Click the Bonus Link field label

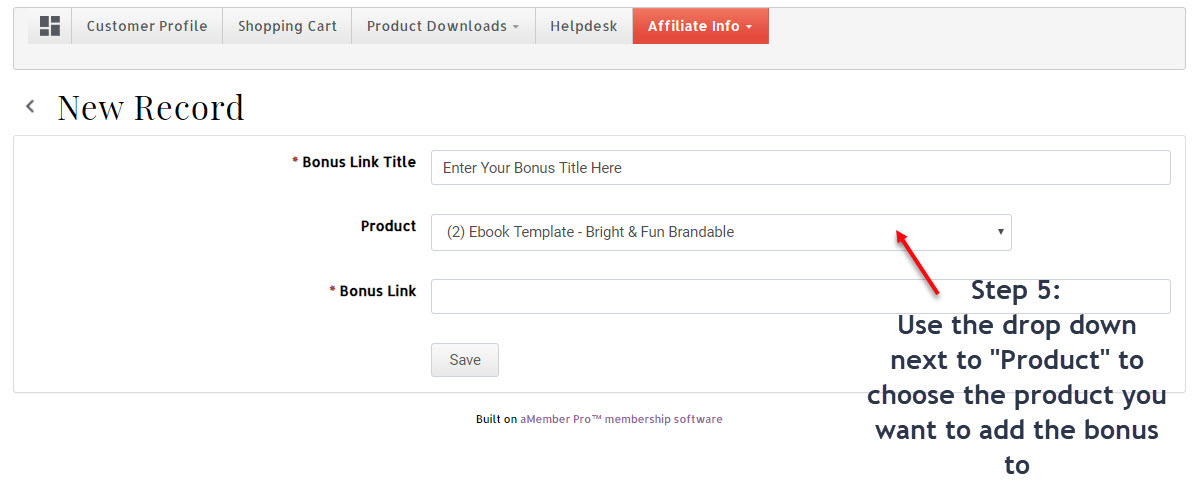tap(373, 291)
